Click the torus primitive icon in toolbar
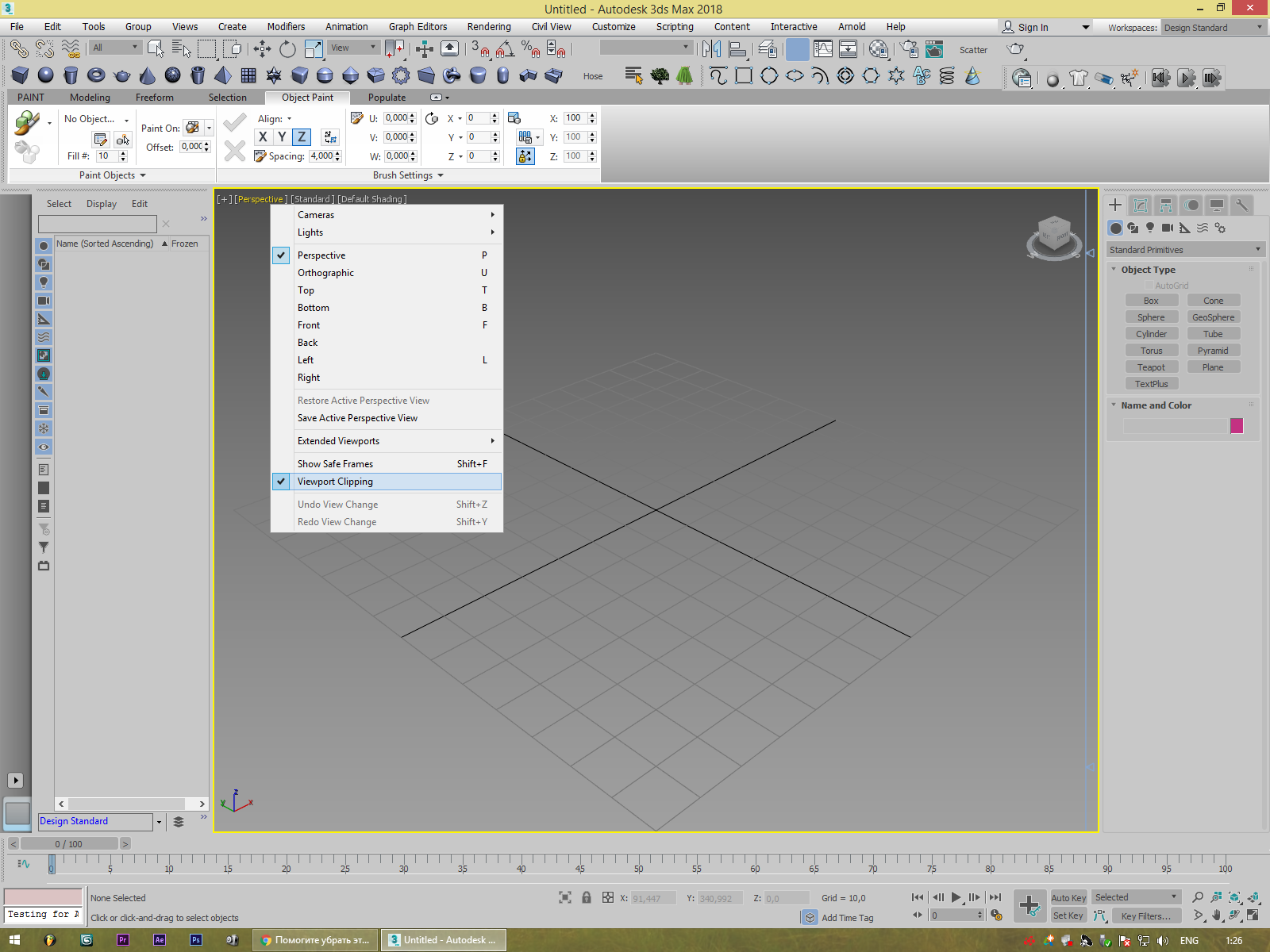Image resolution: width=1270 pixels, height=952 pixels. [x=96, y=76]
